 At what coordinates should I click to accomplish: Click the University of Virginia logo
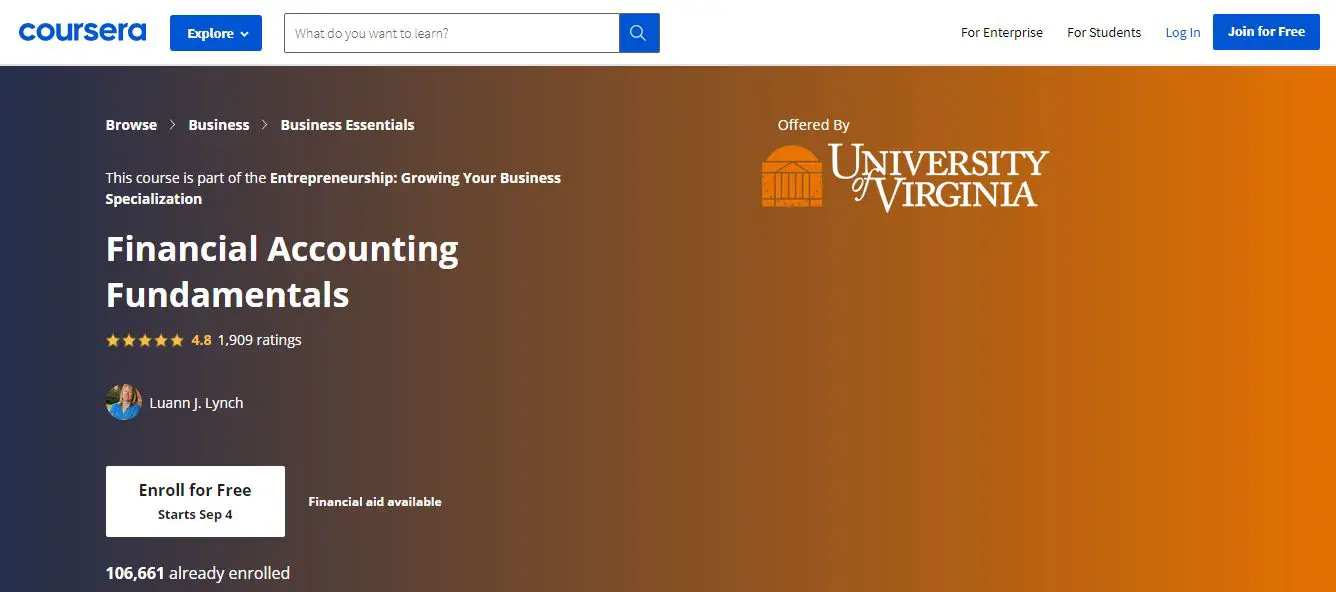(x=904, y=177)
